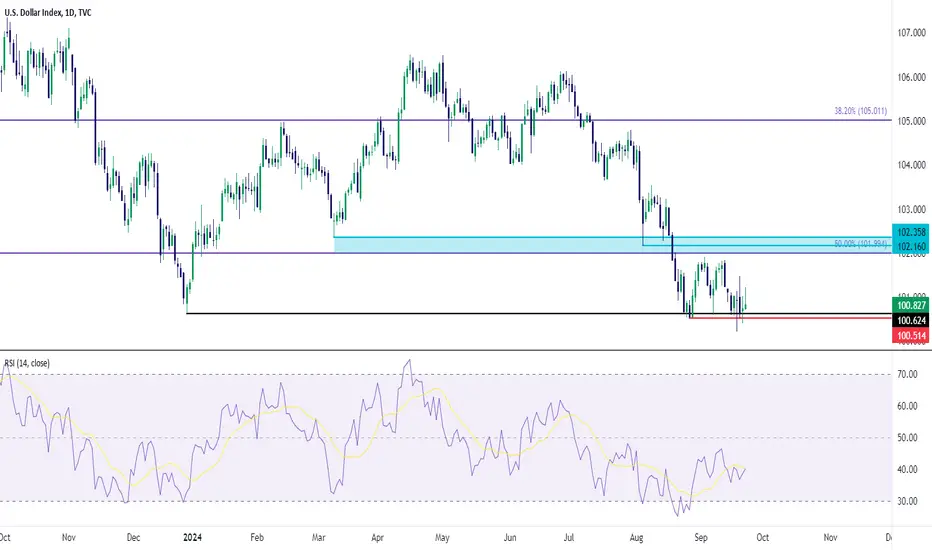This screenshot has width=932, height=550.
Task: Click the Nov label after Oct on the time axis
Action: pyautogui.click(x=69, y=538)
